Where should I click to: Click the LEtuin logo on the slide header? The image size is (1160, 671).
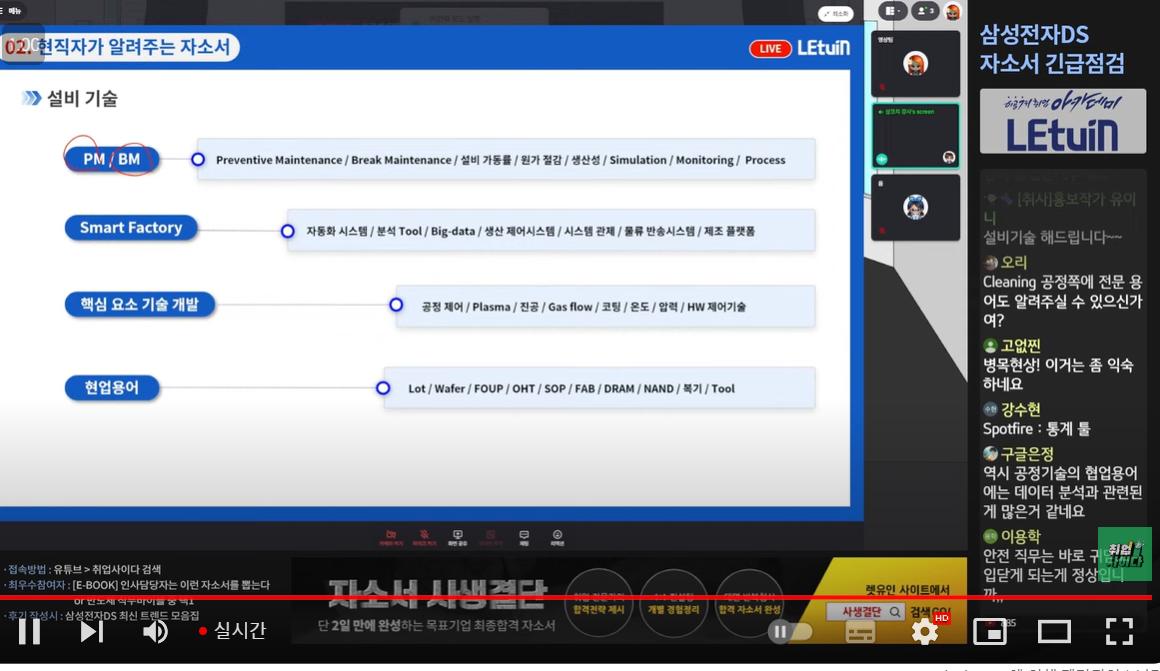[x=823, y=48]
